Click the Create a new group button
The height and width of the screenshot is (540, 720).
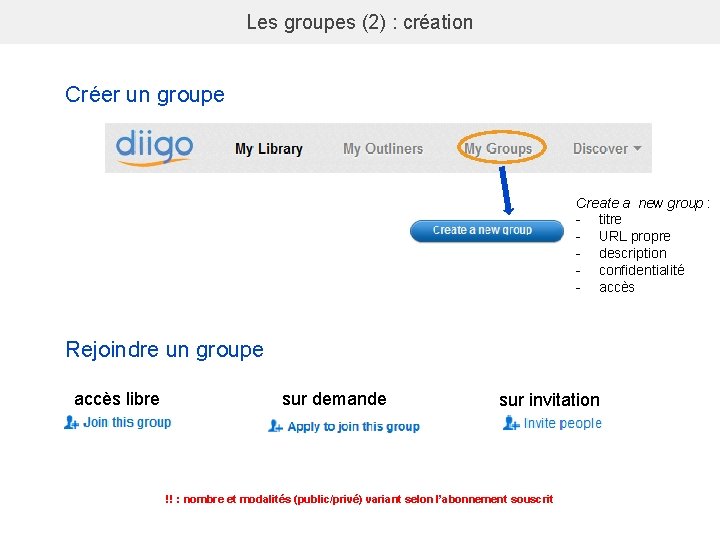[487, 231]
